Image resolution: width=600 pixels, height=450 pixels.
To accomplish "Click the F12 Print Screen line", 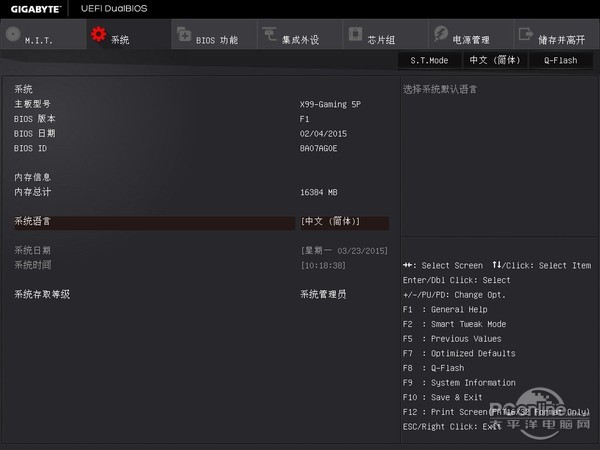I will [496, 412].
